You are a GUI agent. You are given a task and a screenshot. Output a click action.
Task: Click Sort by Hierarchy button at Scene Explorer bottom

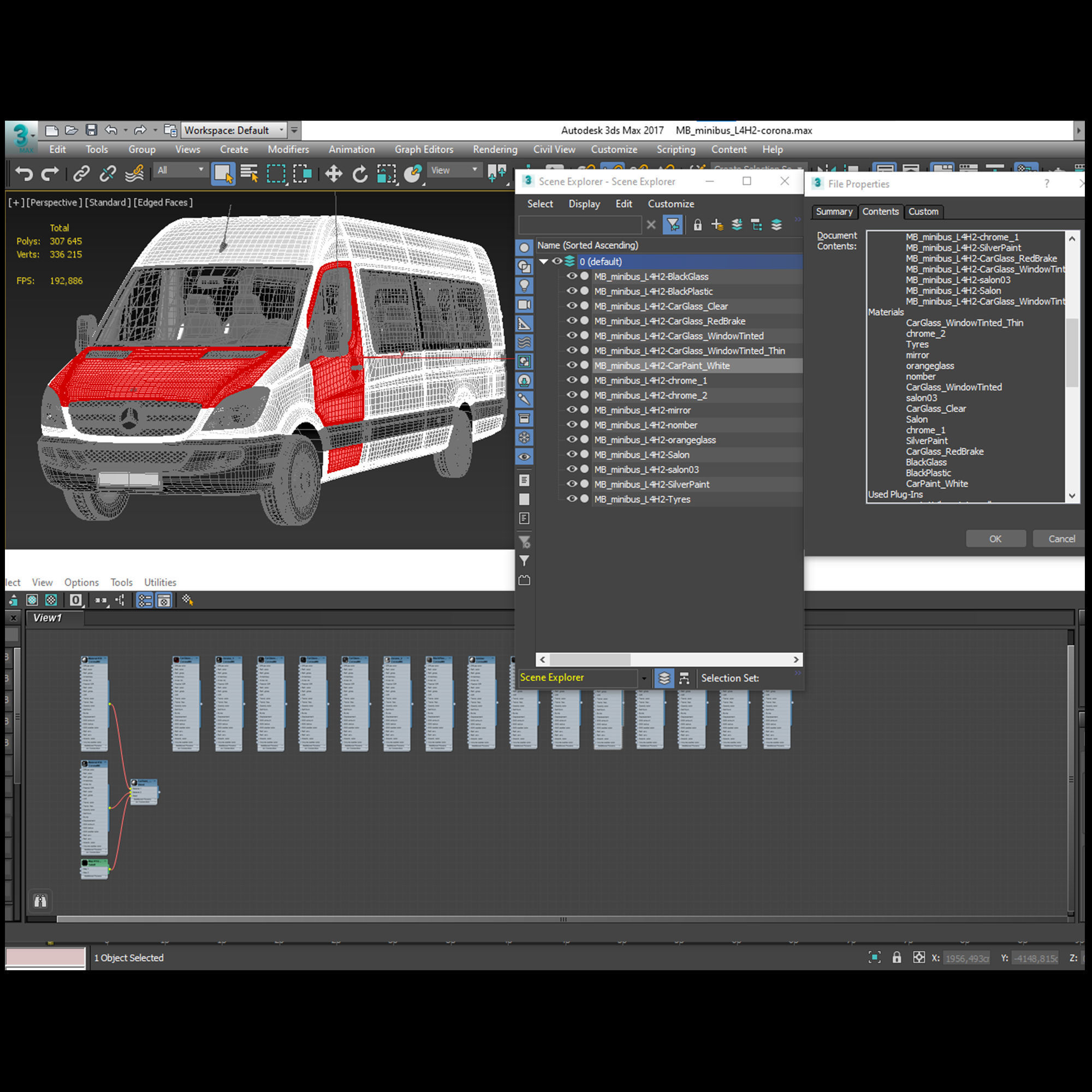(x=684, y=678)
